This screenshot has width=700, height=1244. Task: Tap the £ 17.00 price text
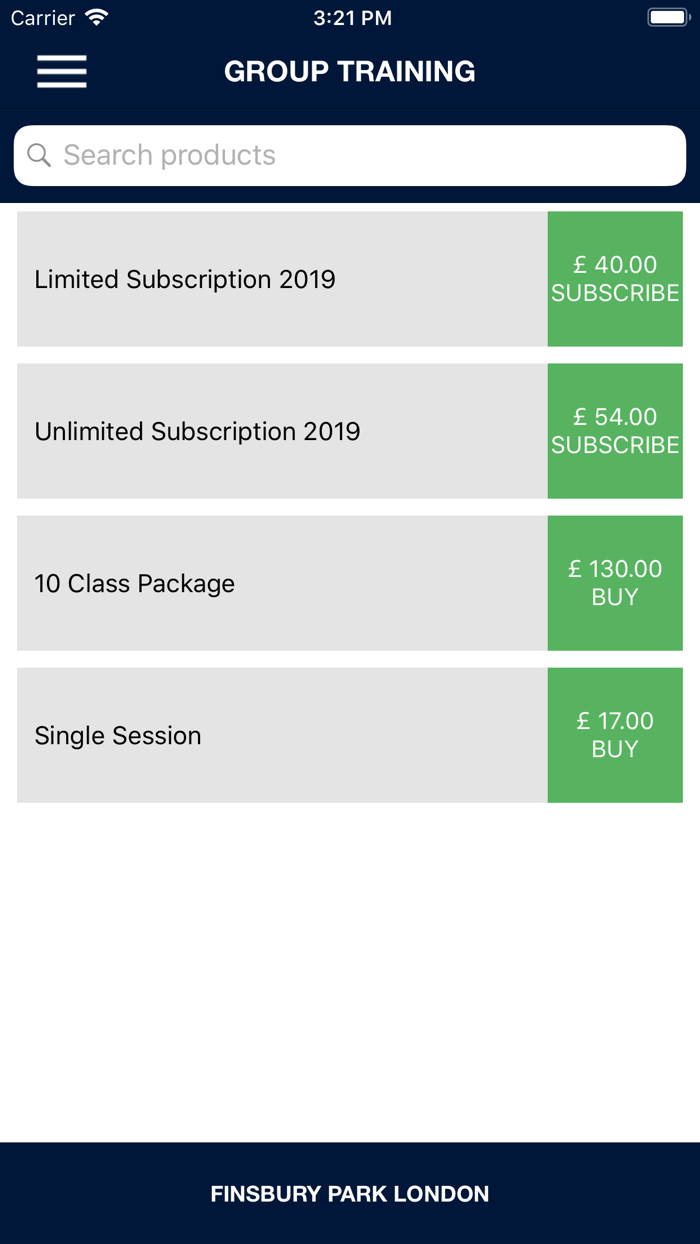[x=615, y=721]
